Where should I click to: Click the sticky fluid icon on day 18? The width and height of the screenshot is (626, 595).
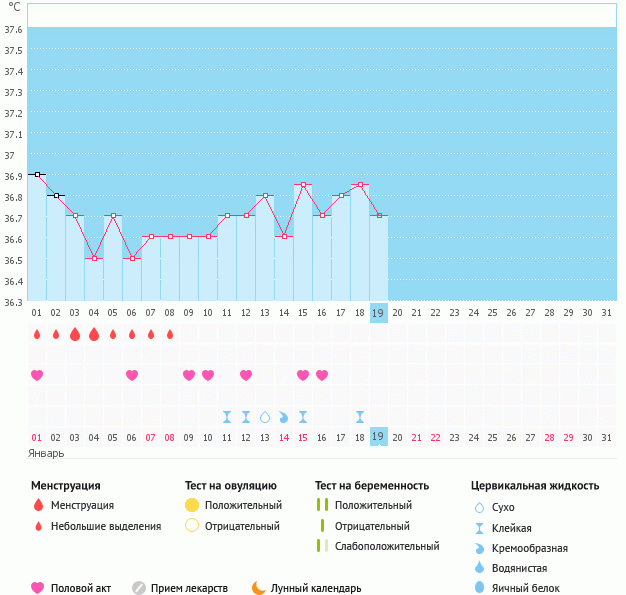tap(360, 416)
